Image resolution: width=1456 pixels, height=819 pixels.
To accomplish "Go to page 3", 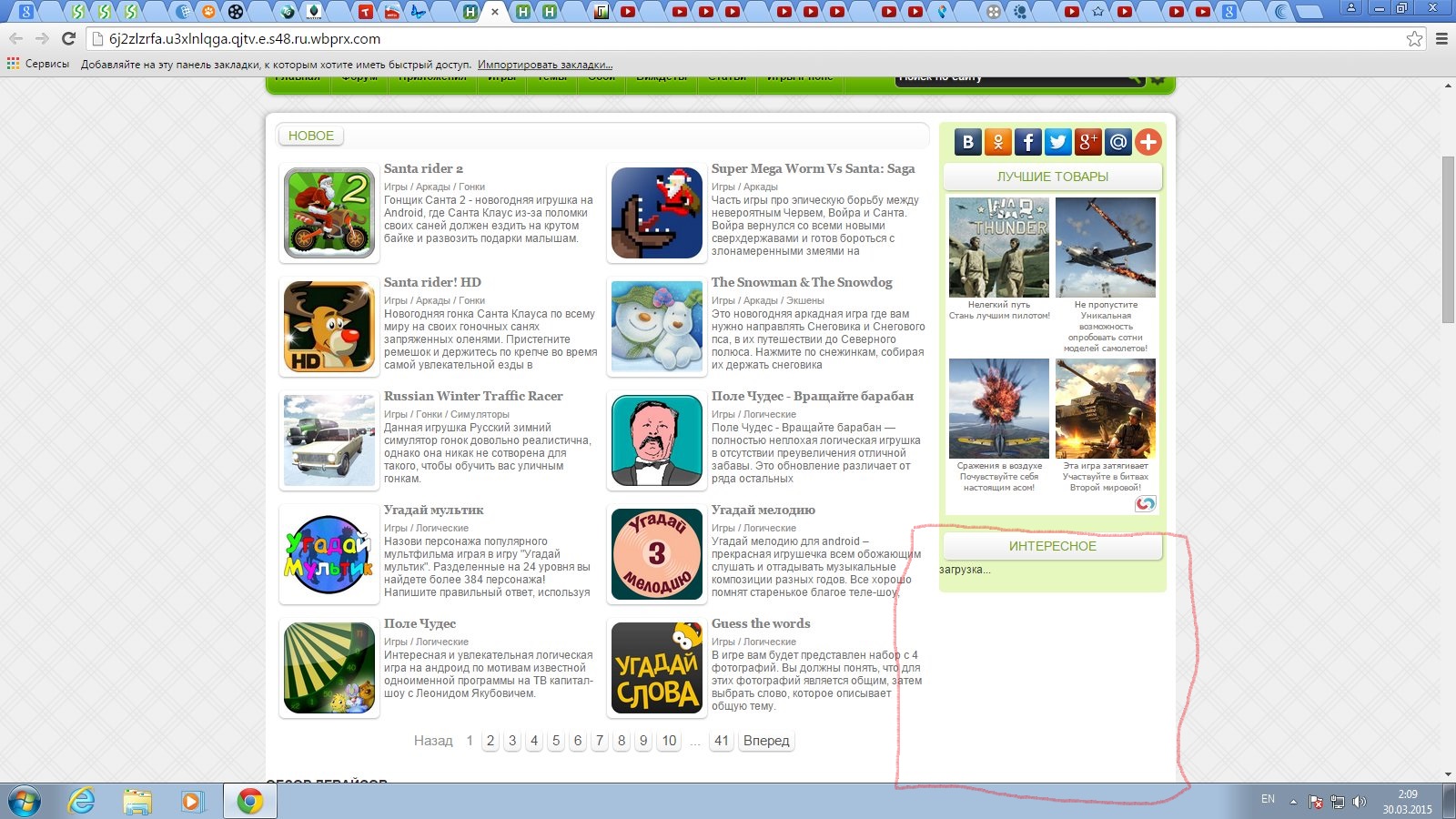I will click(x=512, y=741).
